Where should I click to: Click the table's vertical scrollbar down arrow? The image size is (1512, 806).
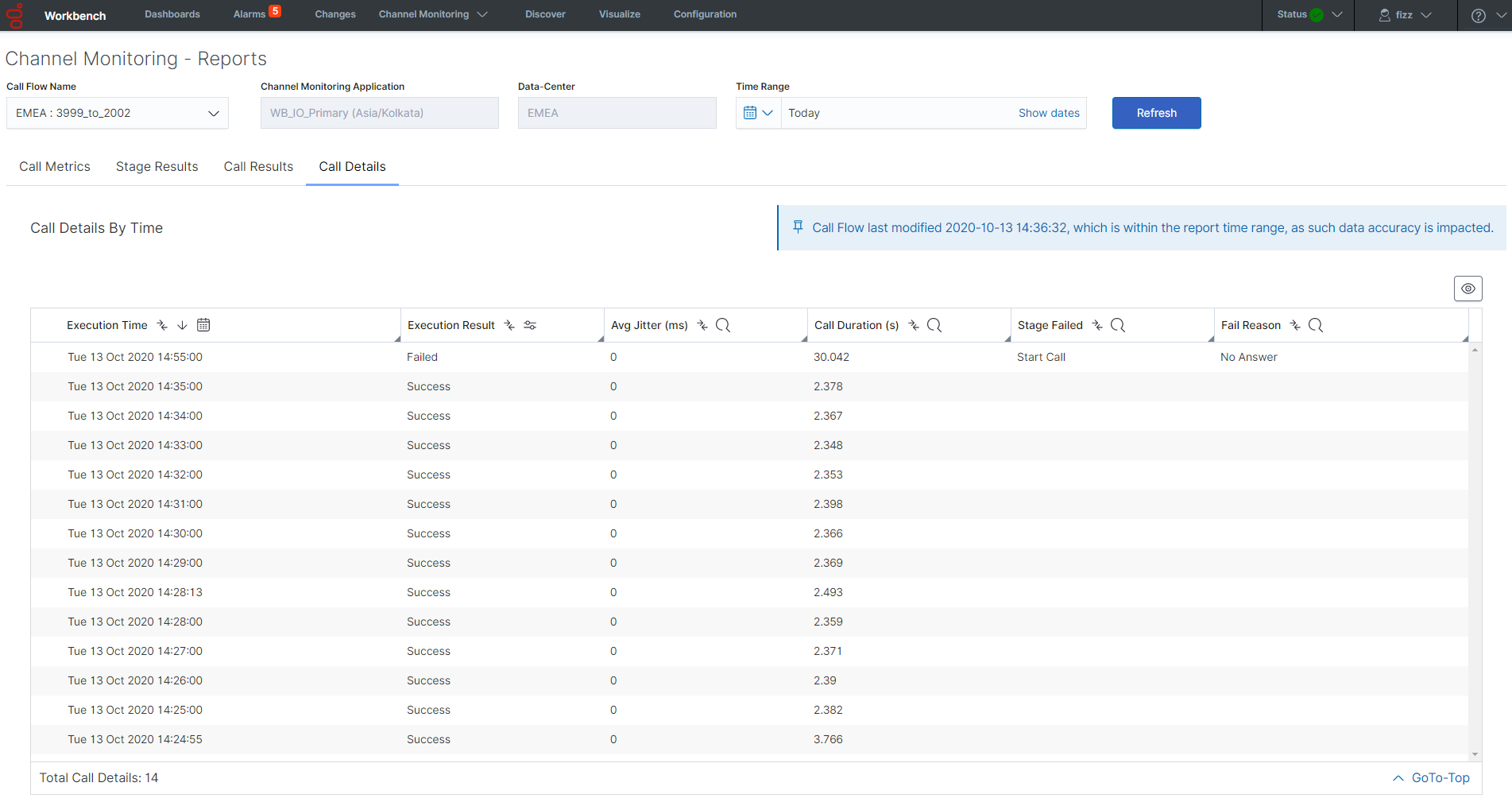1475,754
